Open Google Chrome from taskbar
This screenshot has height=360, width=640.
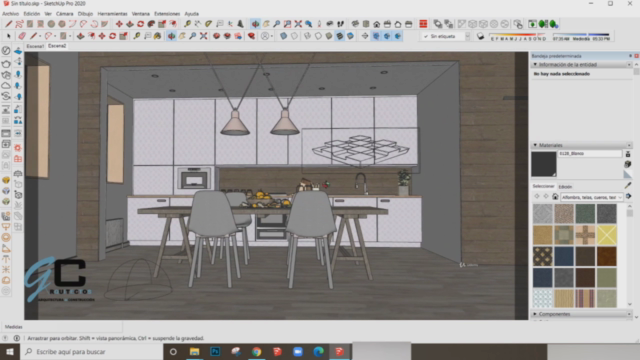[x=256, y=351]
